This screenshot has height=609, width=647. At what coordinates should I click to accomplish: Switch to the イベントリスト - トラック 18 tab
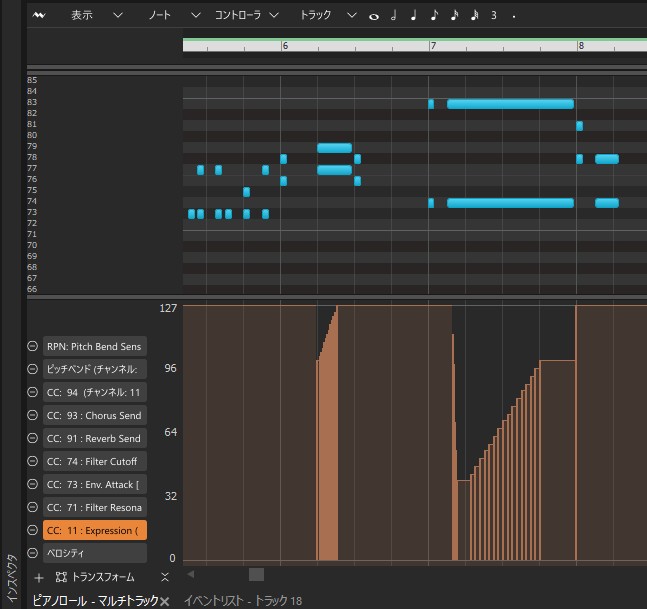[x=242, y=600]
